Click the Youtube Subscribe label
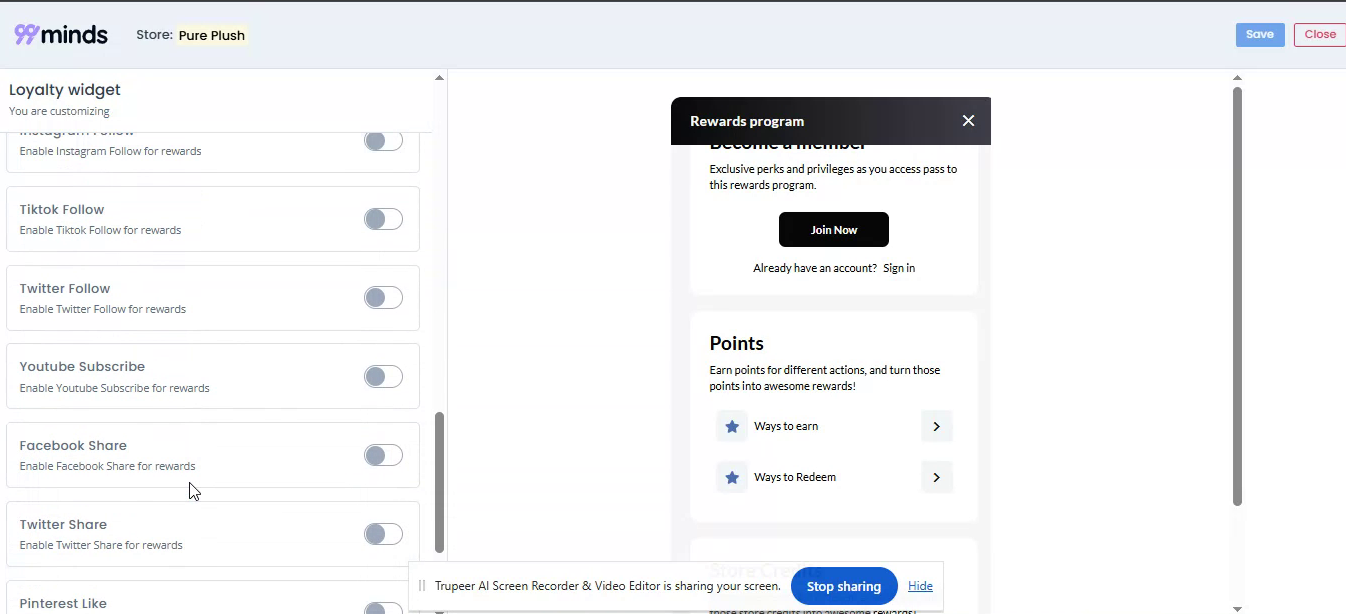This screenshot has height=614, width=1346. pos(82,366)
